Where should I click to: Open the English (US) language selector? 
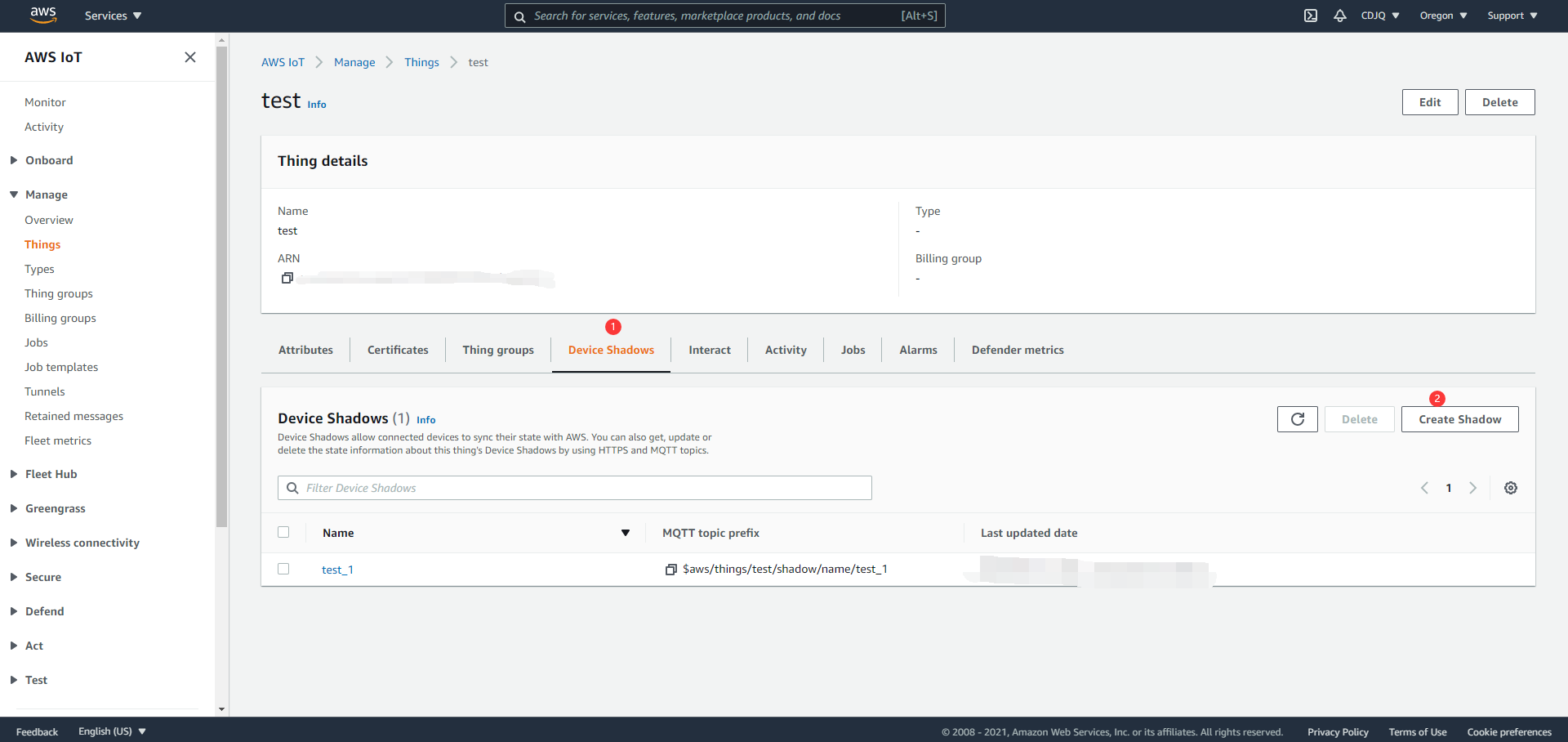pyautogui.click(x=112, y=731)
